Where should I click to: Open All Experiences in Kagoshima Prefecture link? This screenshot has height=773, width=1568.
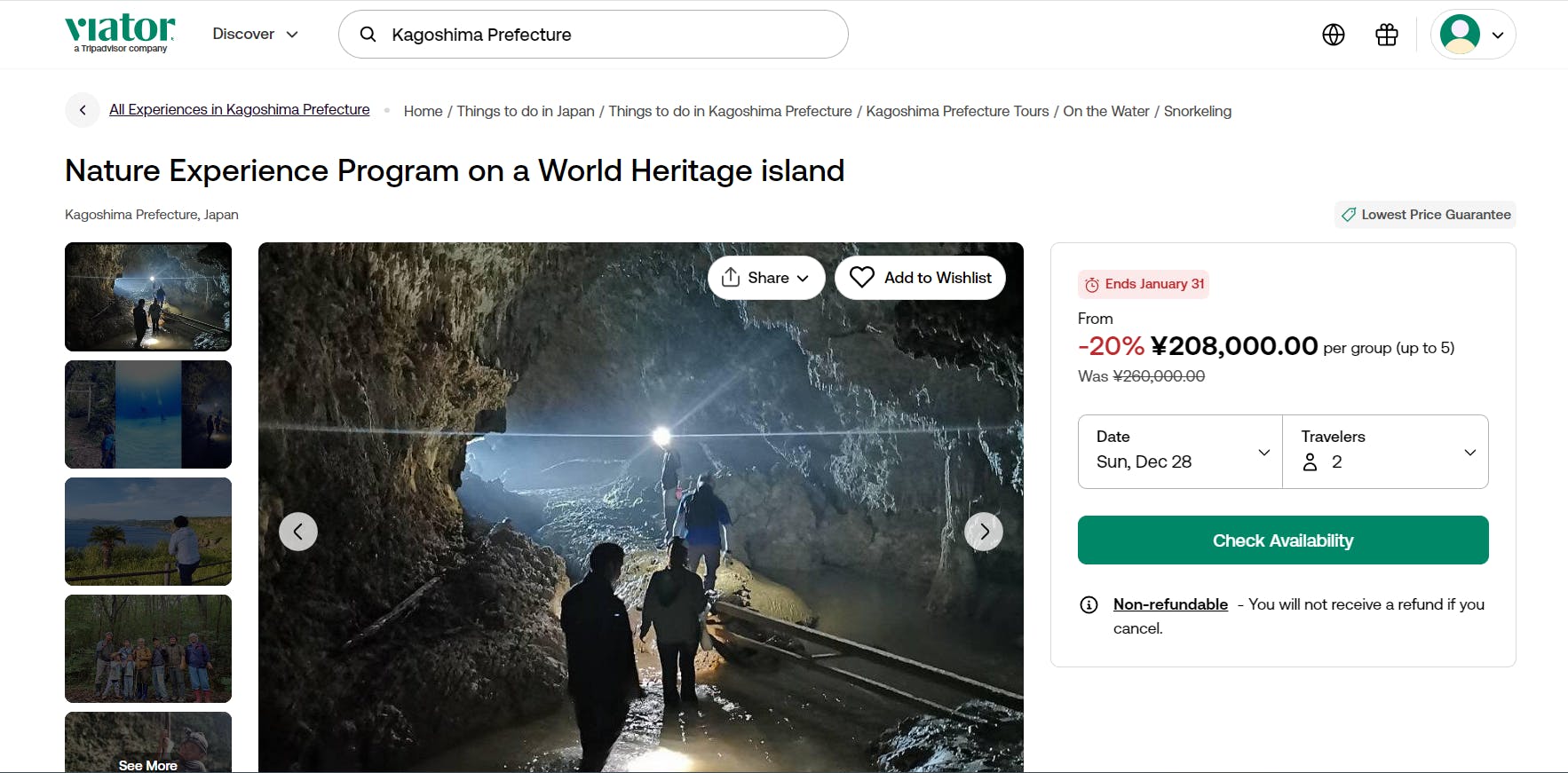pos(239,109)
